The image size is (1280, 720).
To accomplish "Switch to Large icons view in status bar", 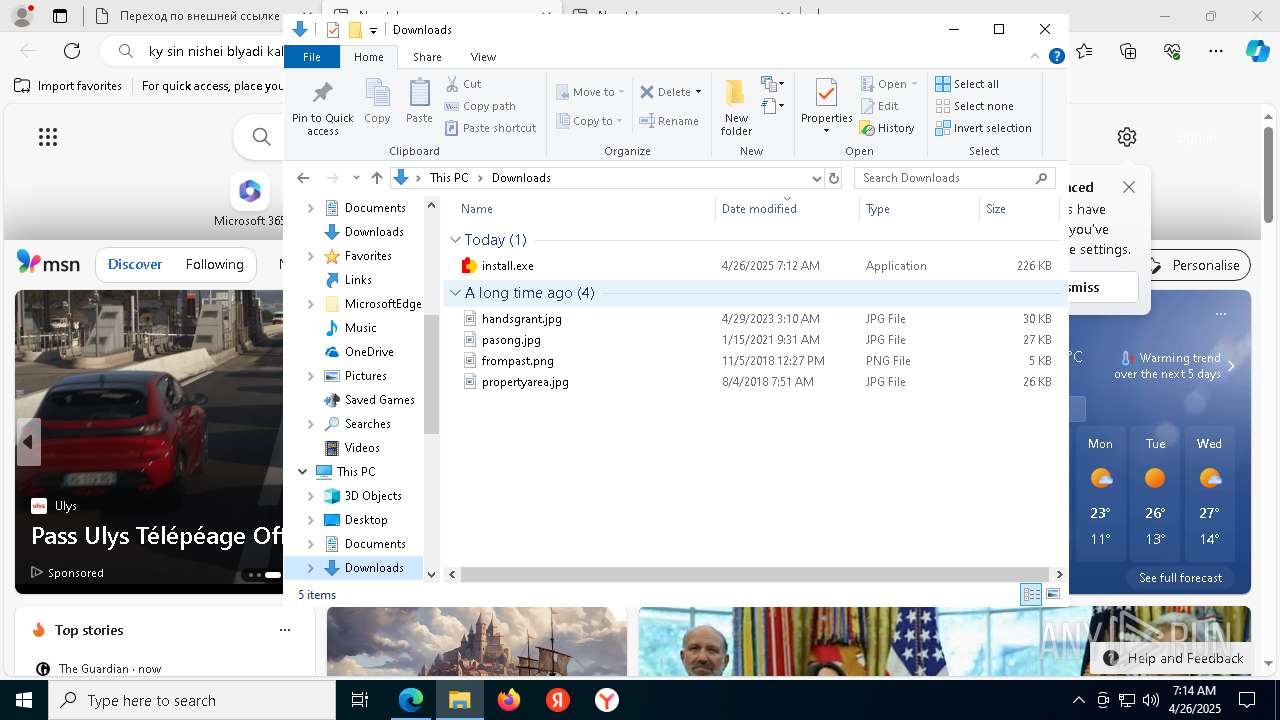I will pyautogui.click(x=1052, y=595).
